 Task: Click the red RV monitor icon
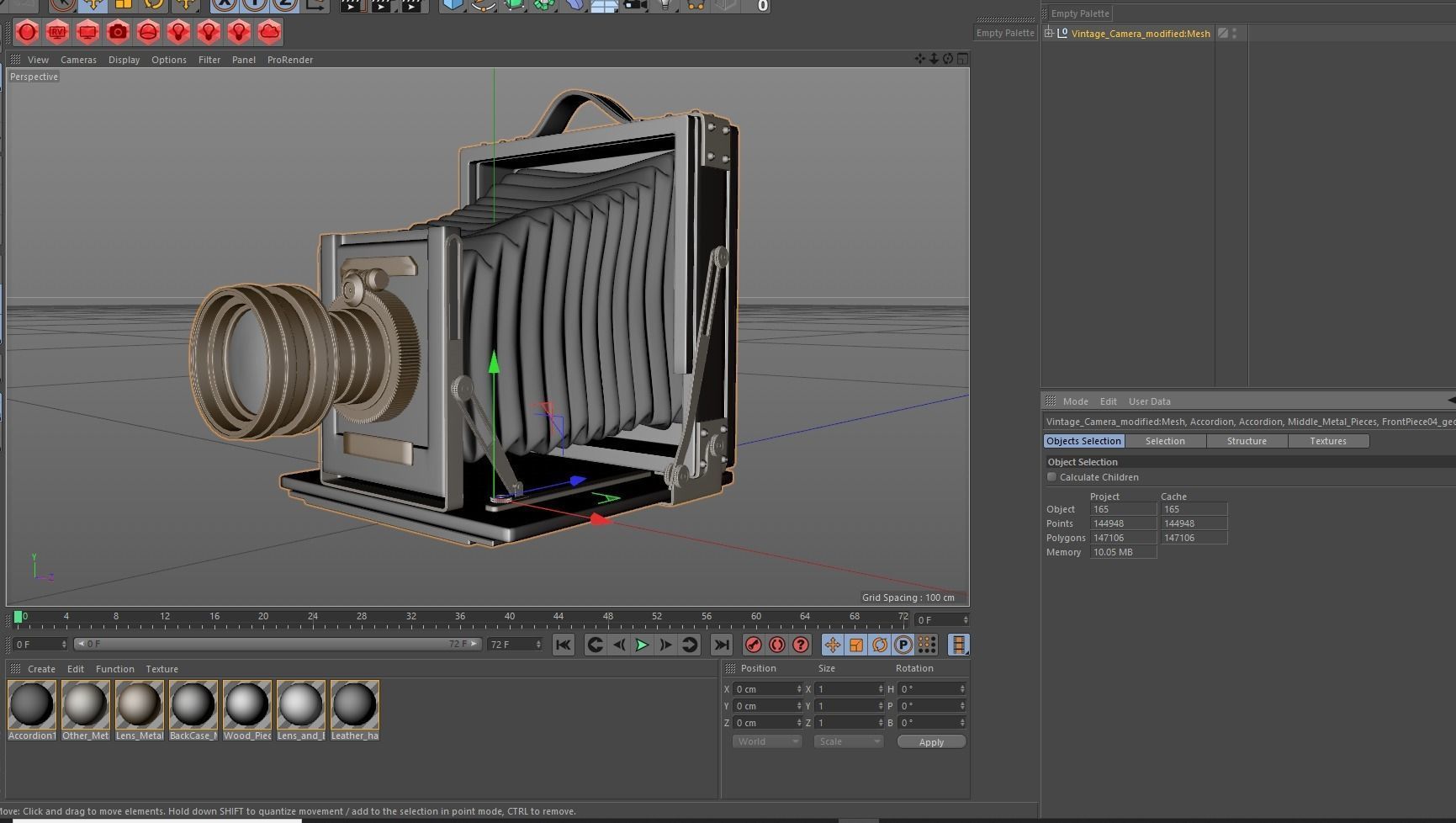57,33
